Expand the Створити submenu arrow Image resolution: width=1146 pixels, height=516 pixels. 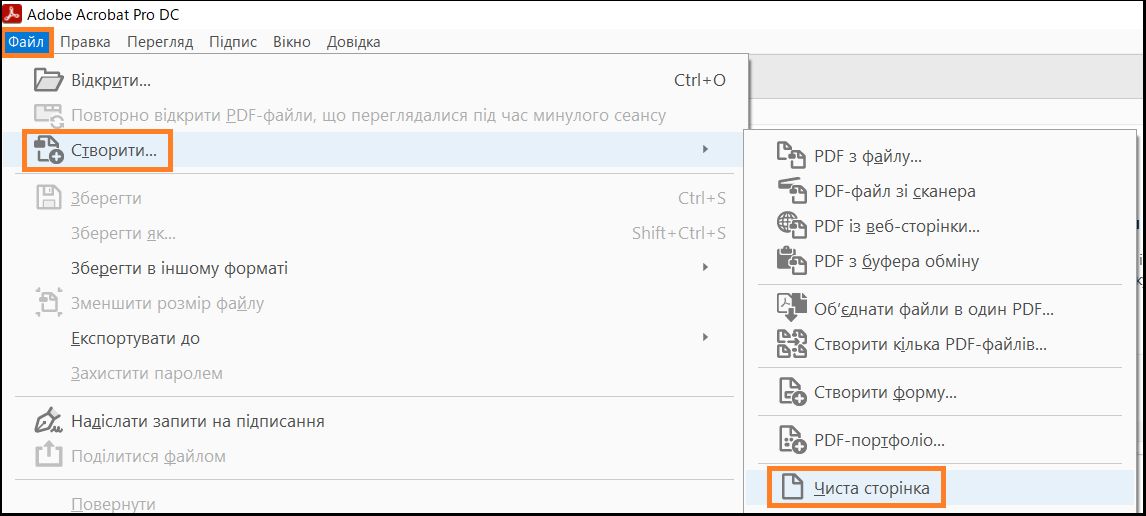pos(705,150)
